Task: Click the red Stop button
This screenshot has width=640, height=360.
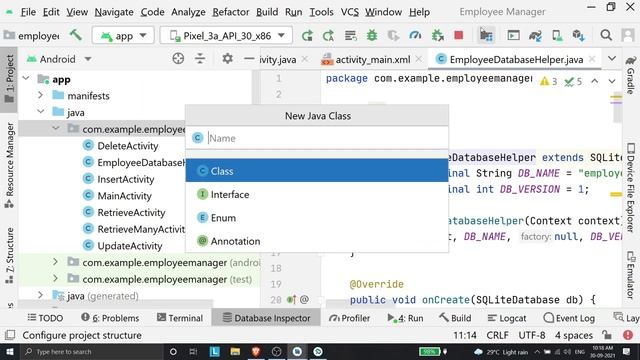Action: [x=459, y=36]
